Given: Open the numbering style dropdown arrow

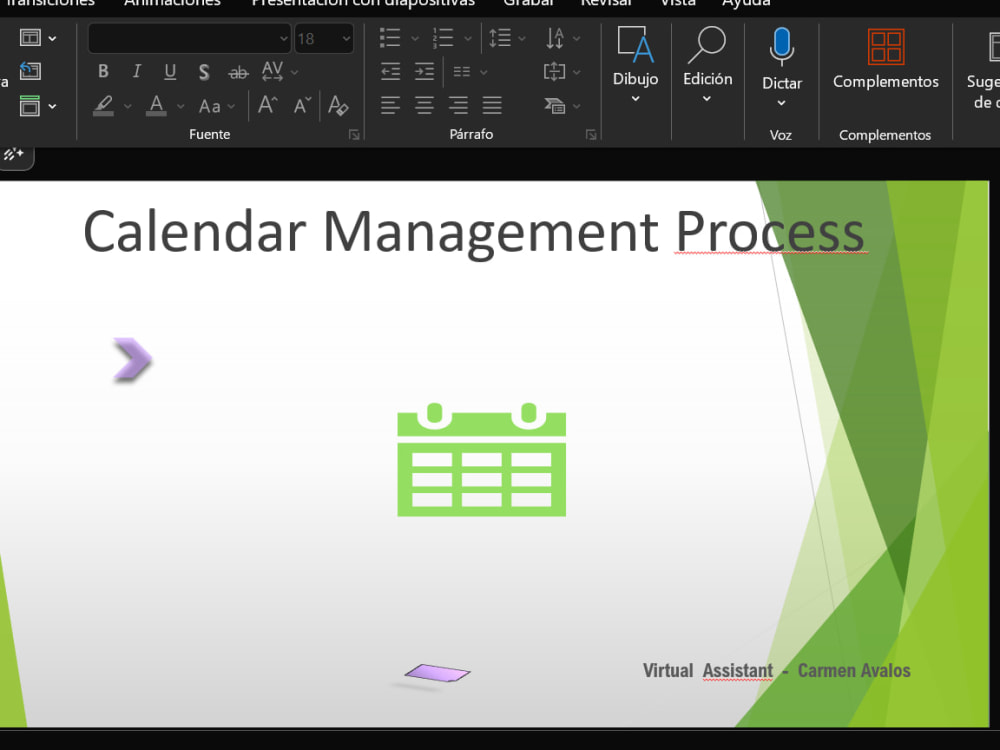Looking at the screenshot, I should click(467, 39).
